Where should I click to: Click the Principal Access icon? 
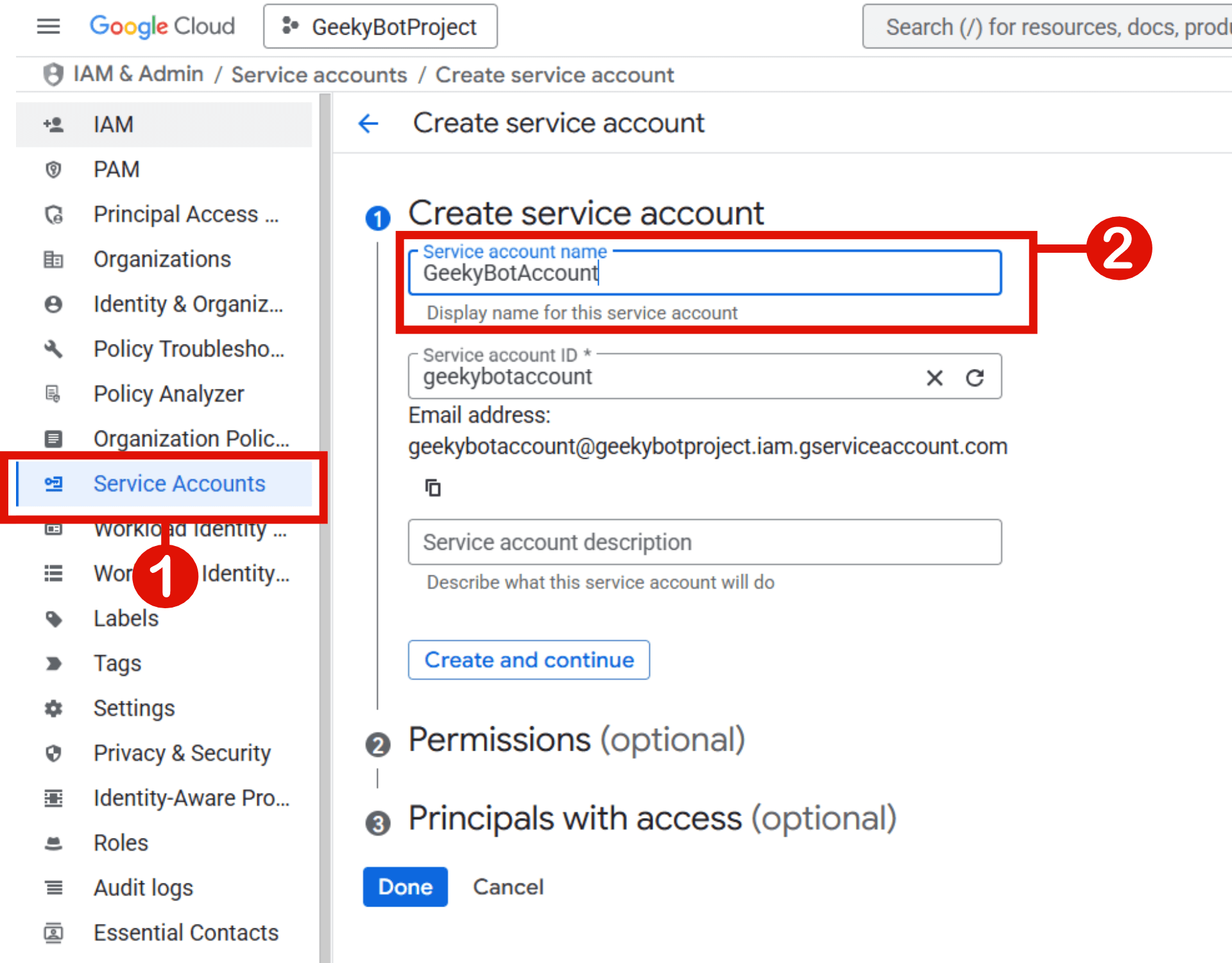[x=53, y=214]
